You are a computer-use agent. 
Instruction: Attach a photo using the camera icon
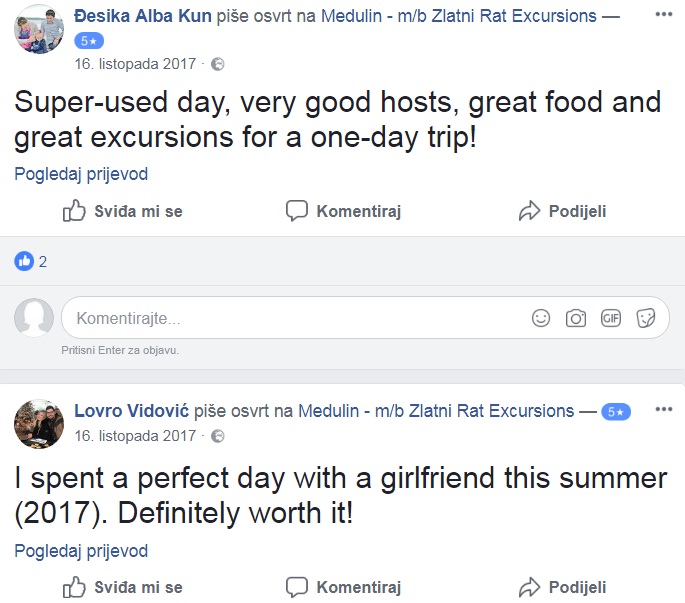click(x=576, y=318)
